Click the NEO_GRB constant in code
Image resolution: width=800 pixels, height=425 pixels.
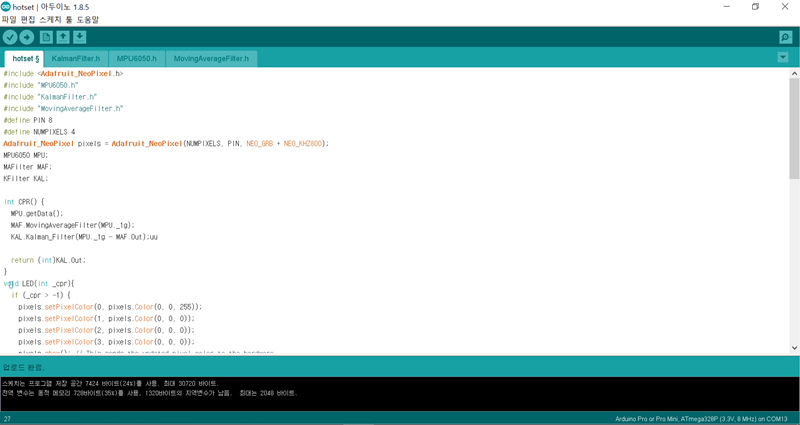point(260,144)
